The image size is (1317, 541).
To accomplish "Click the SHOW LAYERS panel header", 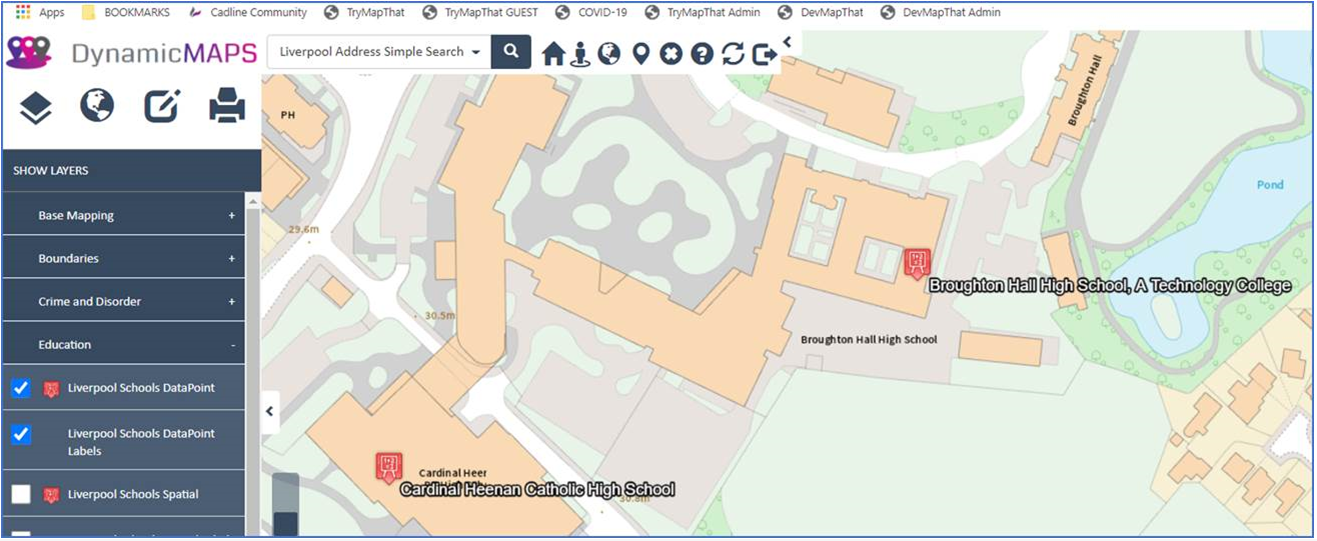I will click(131, 171).
